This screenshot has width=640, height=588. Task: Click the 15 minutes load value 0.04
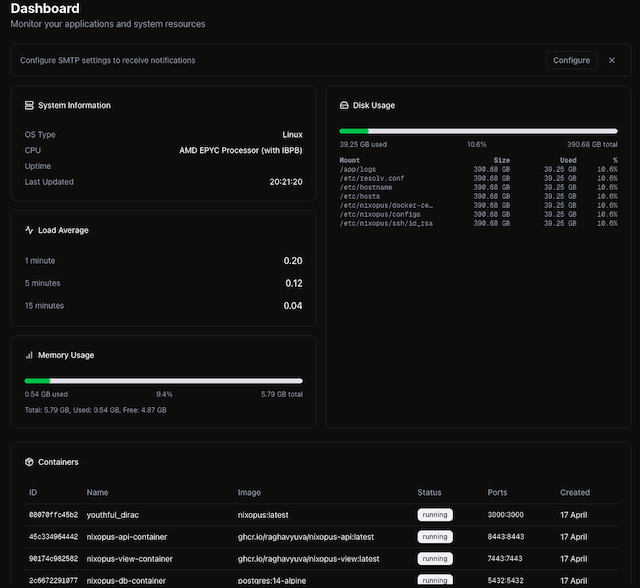pyautogui.click(x=293, y=306)
